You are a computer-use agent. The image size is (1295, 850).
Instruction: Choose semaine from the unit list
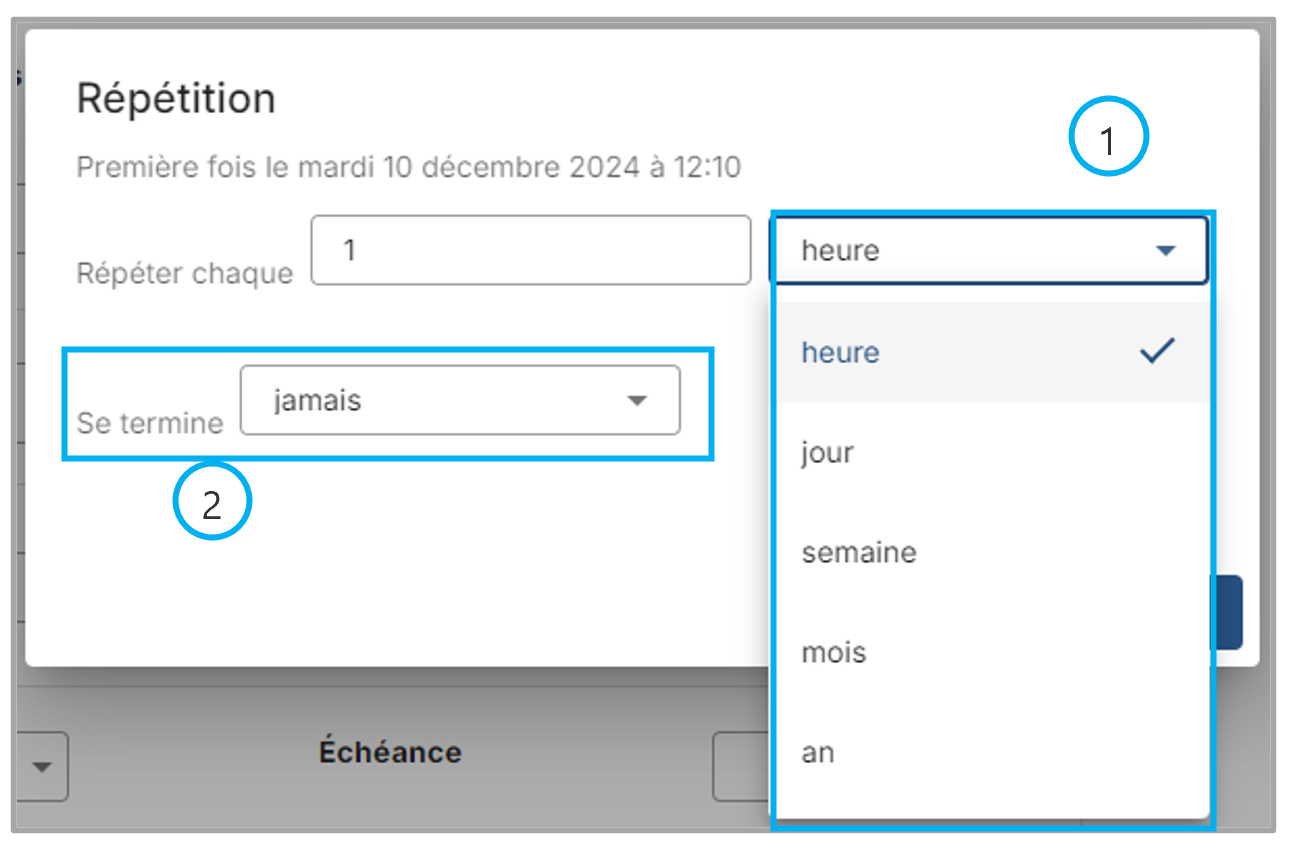[x=859, y=552]
